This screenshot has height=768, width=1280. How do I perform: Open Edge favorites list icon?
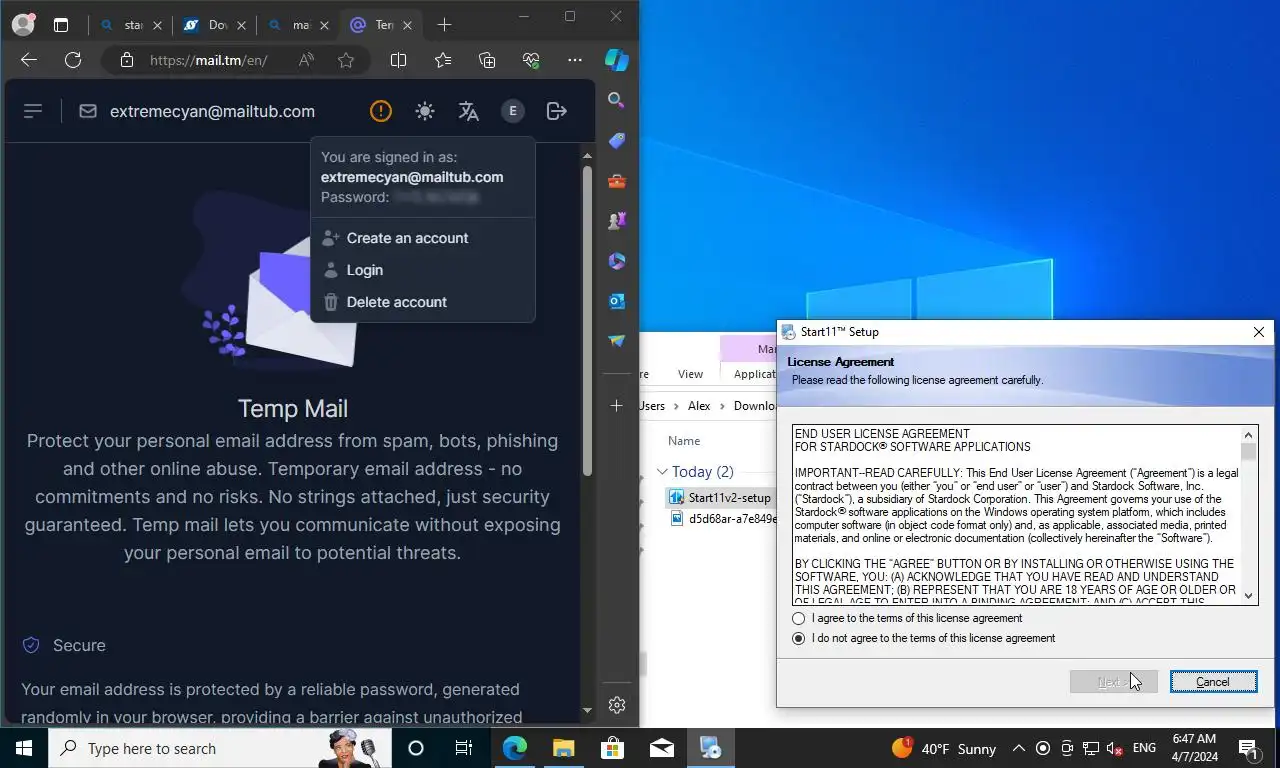[443, 60]
